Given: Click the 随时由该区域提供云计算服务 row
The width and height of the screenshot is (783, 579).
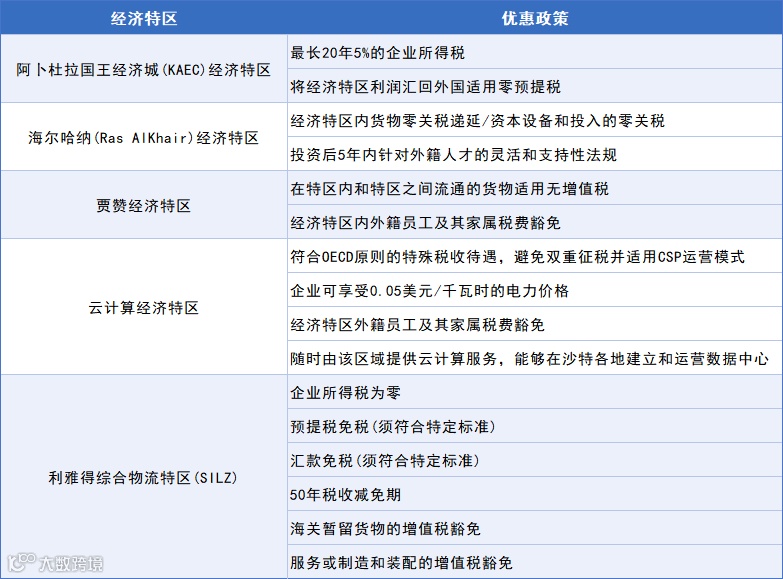Looking at the screenshot, I should (x=535, y=358).
